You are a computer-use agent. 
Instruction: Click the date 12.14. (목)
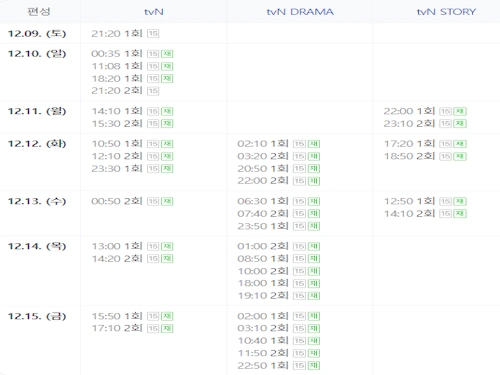[37, 246]
